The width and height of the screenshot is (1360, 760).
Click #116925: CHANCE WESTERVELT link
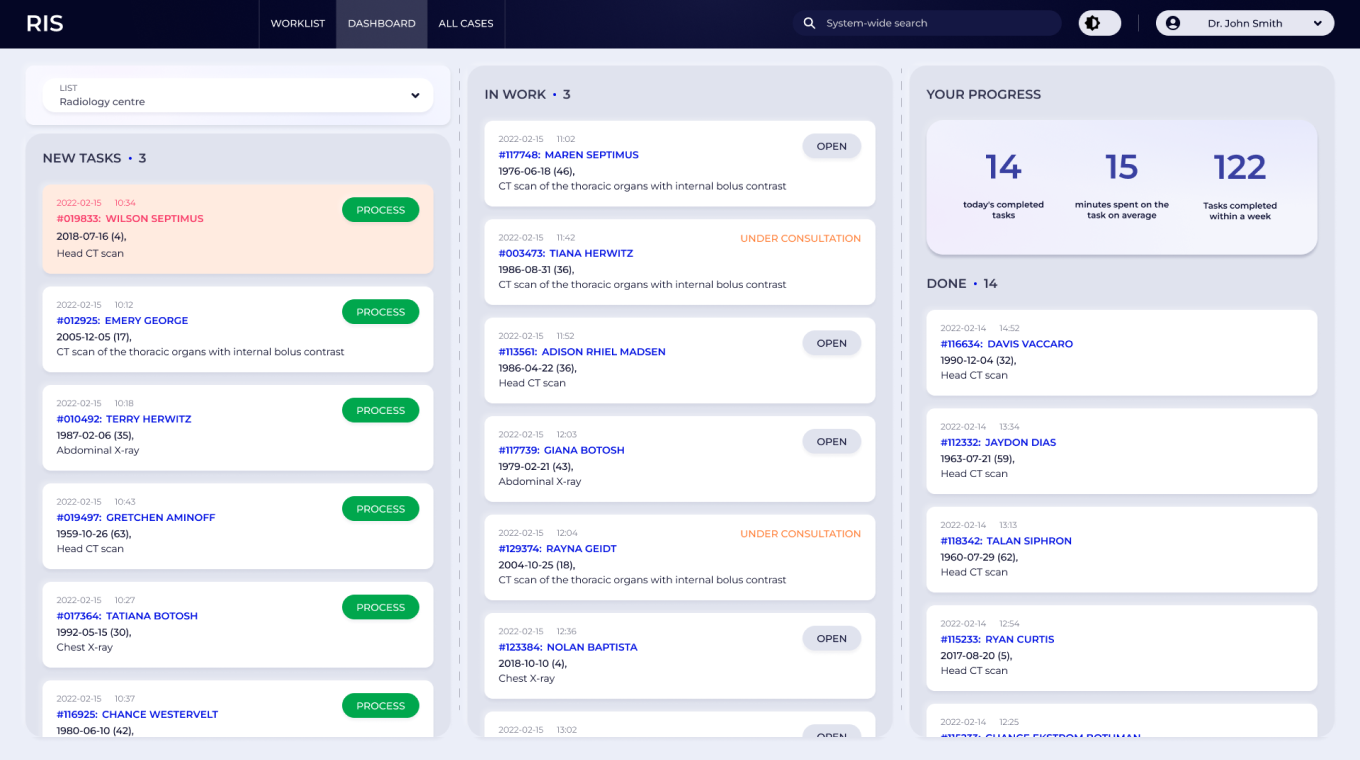point(137,714)
